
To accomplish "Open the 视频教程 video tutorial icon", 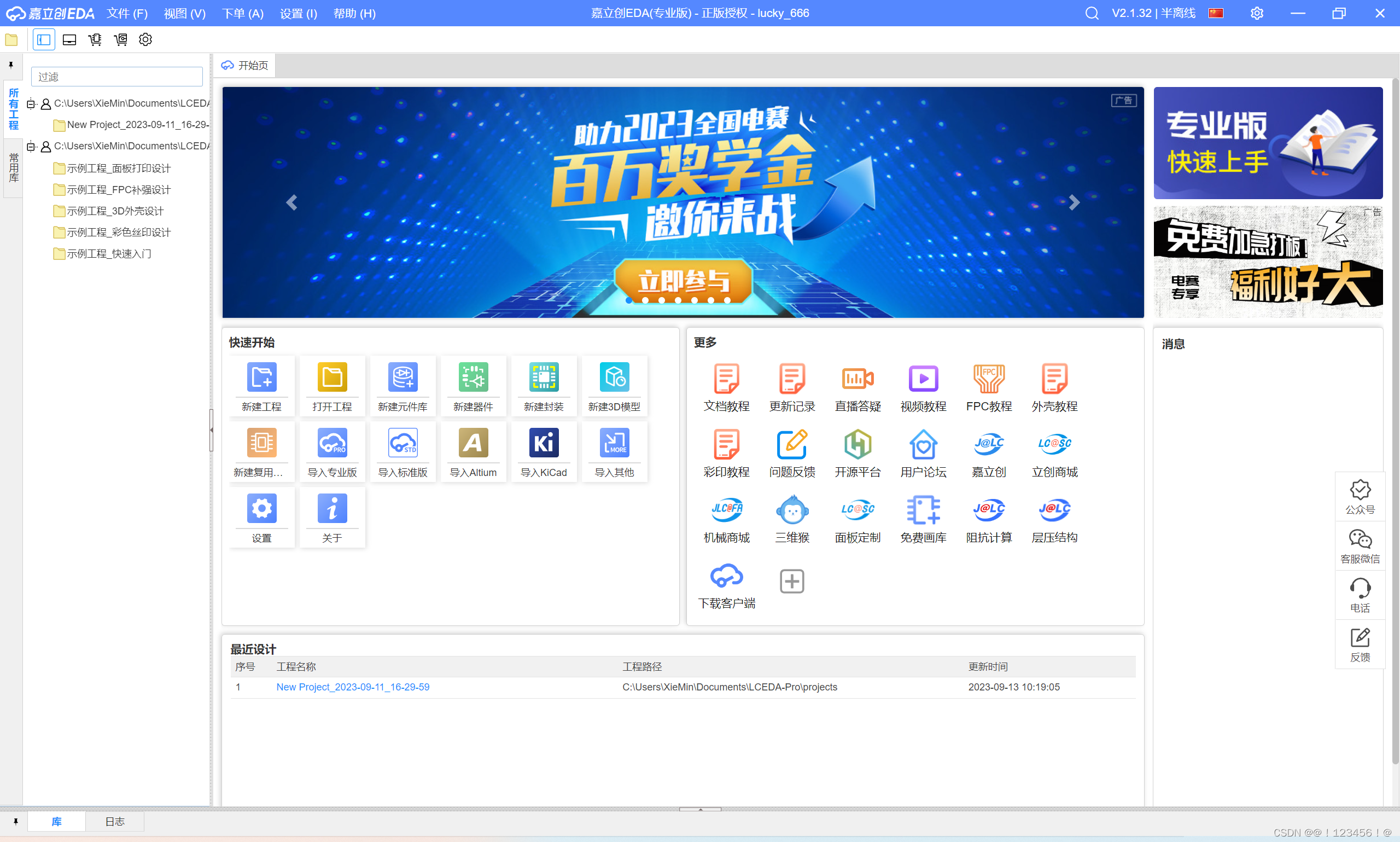I will 923,379.
